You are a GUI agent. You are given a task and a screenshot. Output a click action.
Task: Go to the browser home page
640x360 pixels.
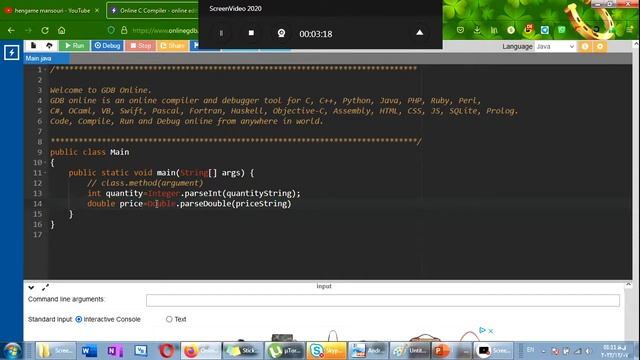coord(62,30)
